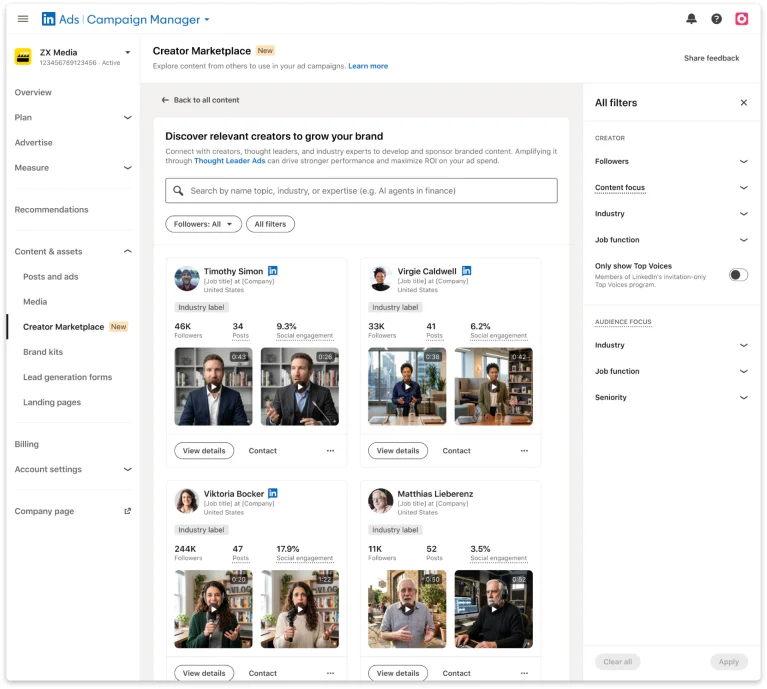
Task: Click the search magnifier icon
Action: [179, 191]
